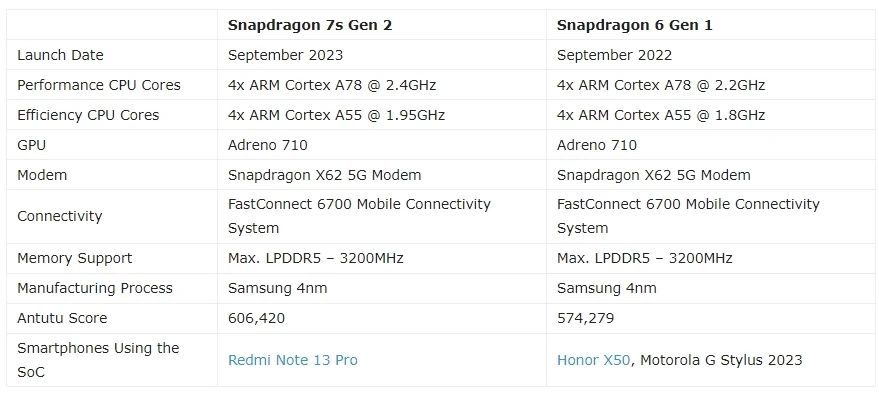Click the 574,279 Antutu score cell

pos(585,318)
